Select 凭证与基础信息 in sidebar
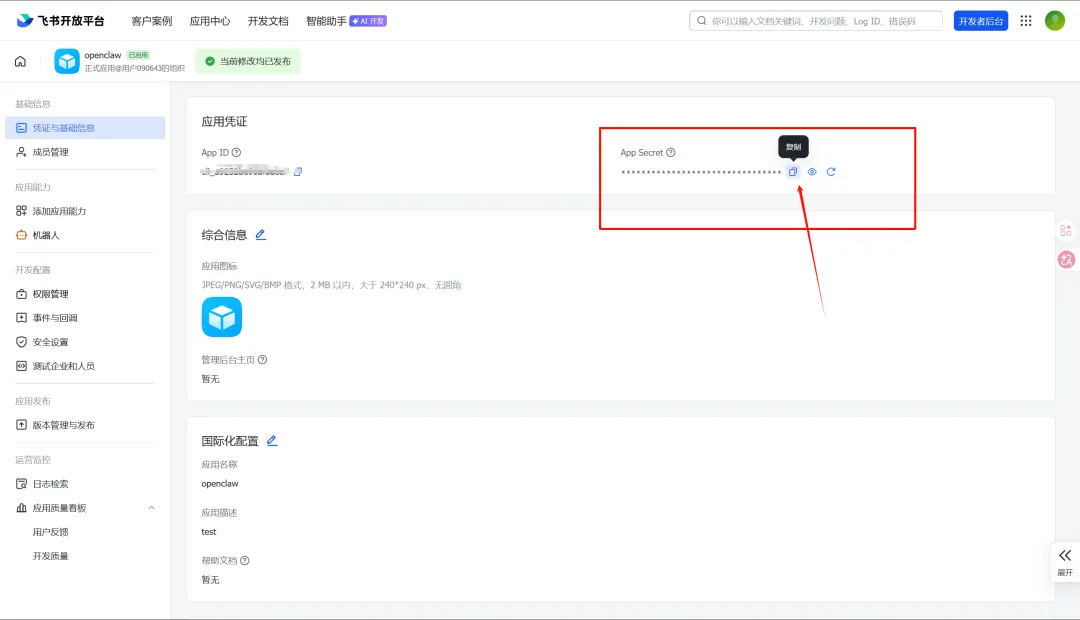This screenshot has height=620, width=1080. (x=85, y=128)
